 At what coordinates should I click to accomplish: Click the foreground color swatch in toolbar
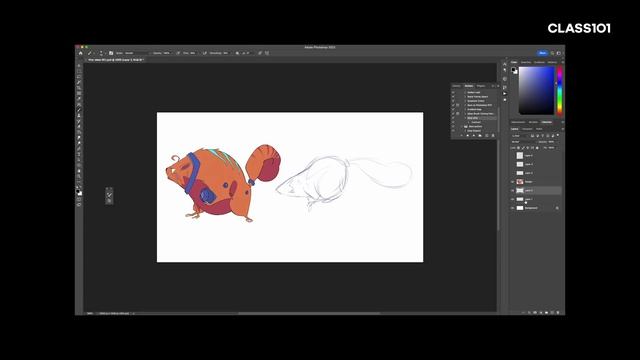[x=78, y=190]
